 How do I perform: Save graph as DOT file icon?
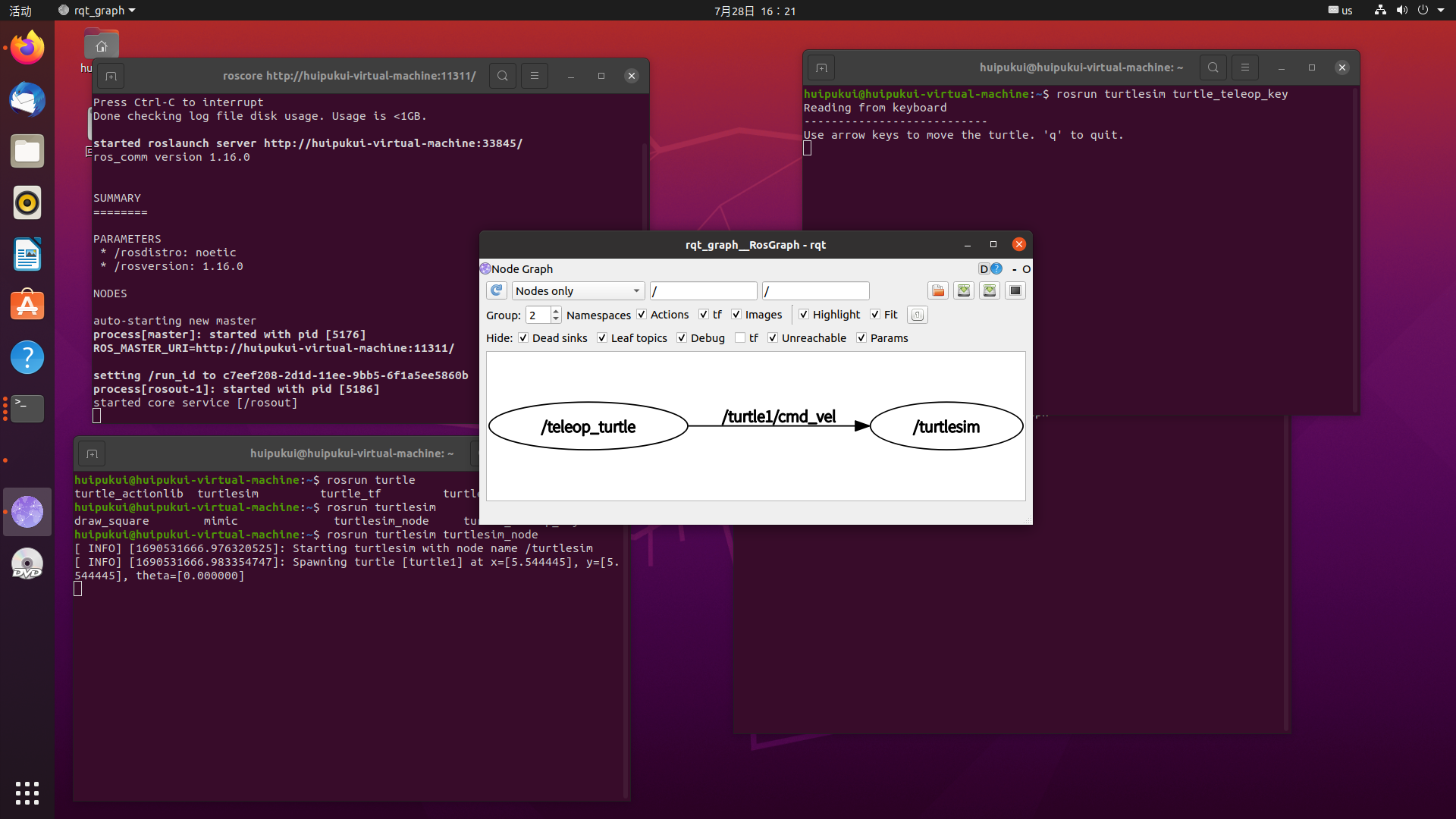click(x=964, y=290)
